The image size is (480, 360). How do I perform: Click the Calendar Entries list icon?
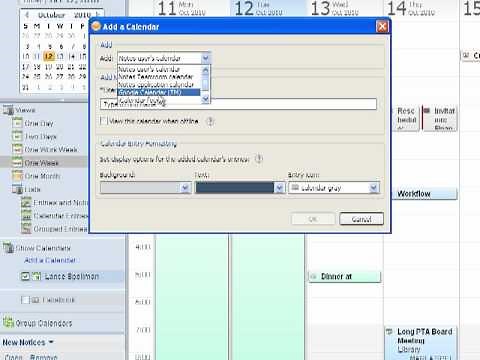point(26,215)
